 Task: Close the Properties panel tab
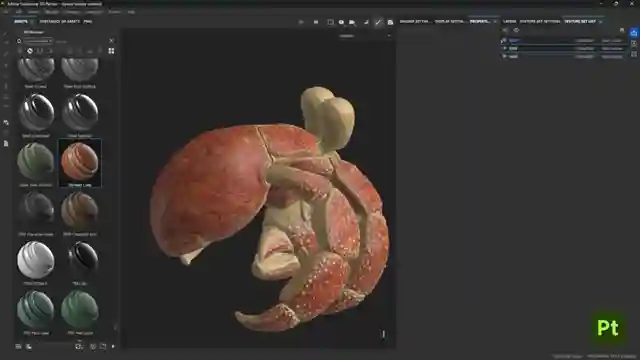pyautogui.click(x=495, y=21)
